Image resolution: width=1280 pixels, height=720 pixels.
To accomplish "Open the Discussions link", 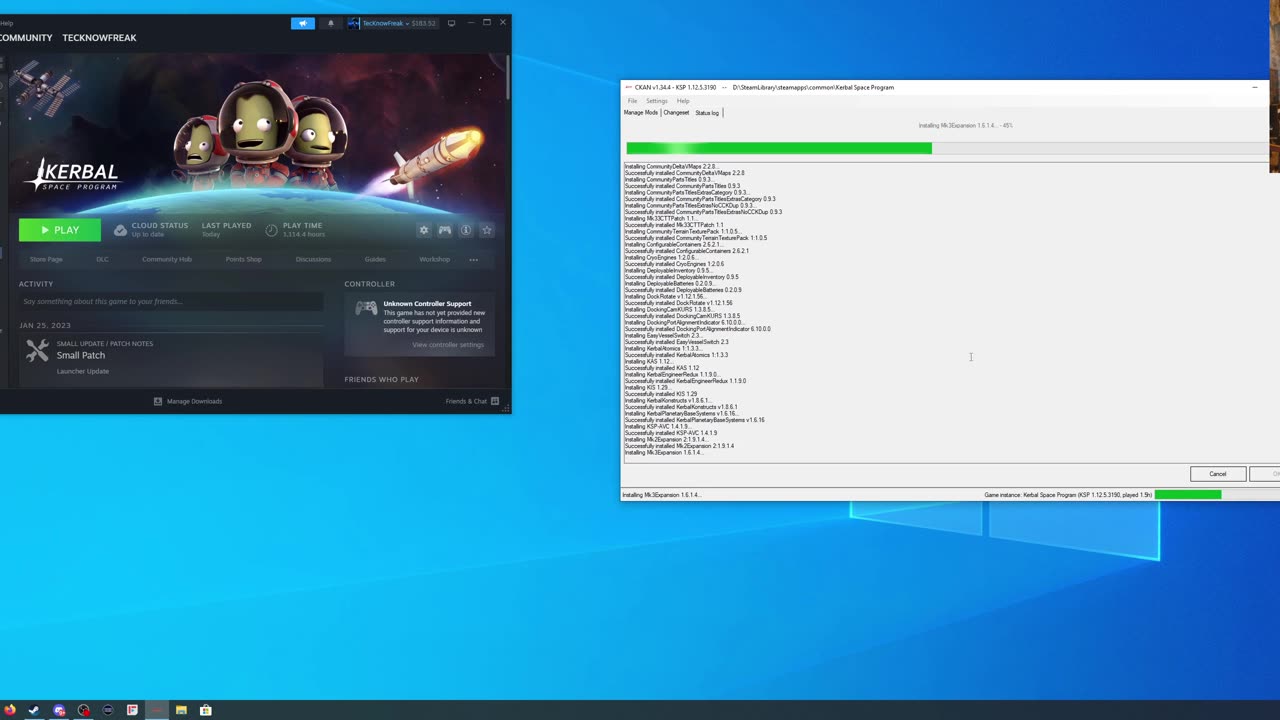I will pyautogui.click(x=313, y=259).
